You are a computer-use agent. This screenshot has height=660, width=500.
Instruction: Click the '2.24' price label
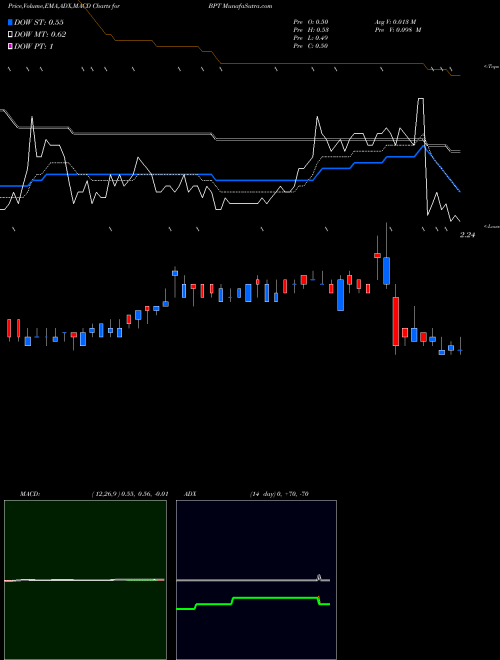[467, 235]
